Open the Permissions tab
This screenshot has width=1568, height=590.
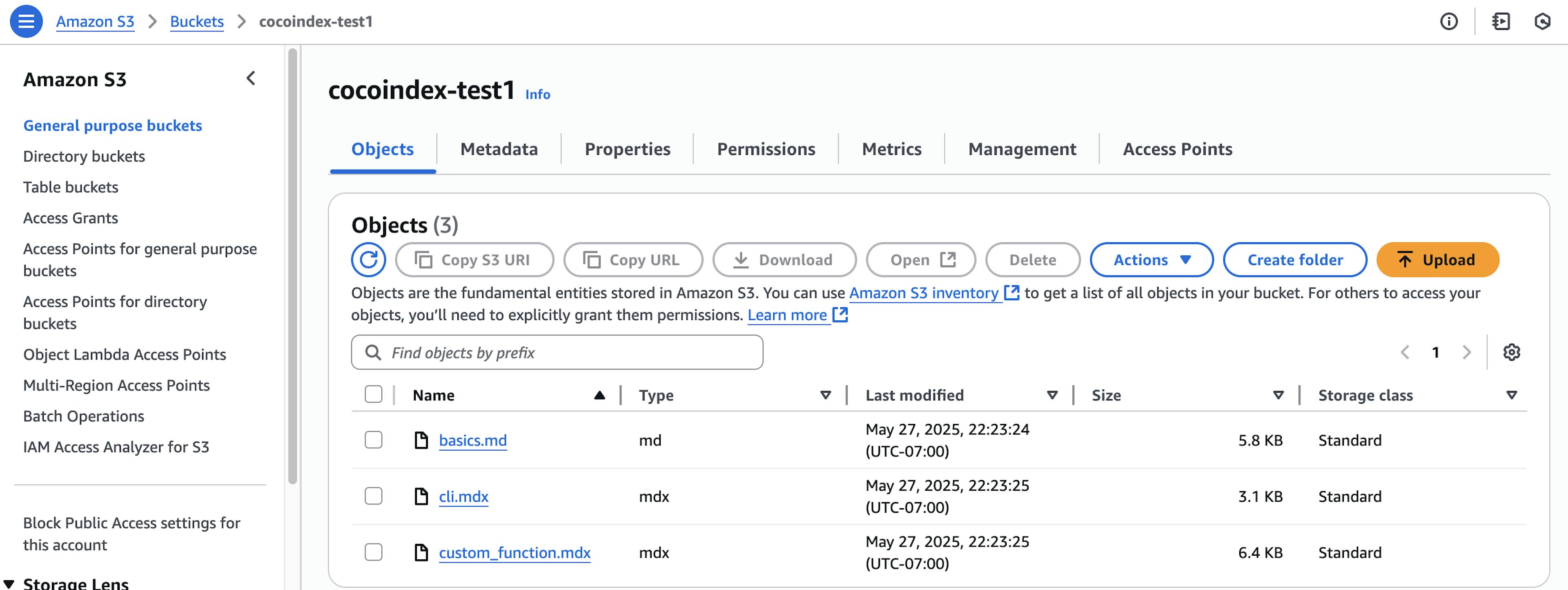[x=766, y=149]
